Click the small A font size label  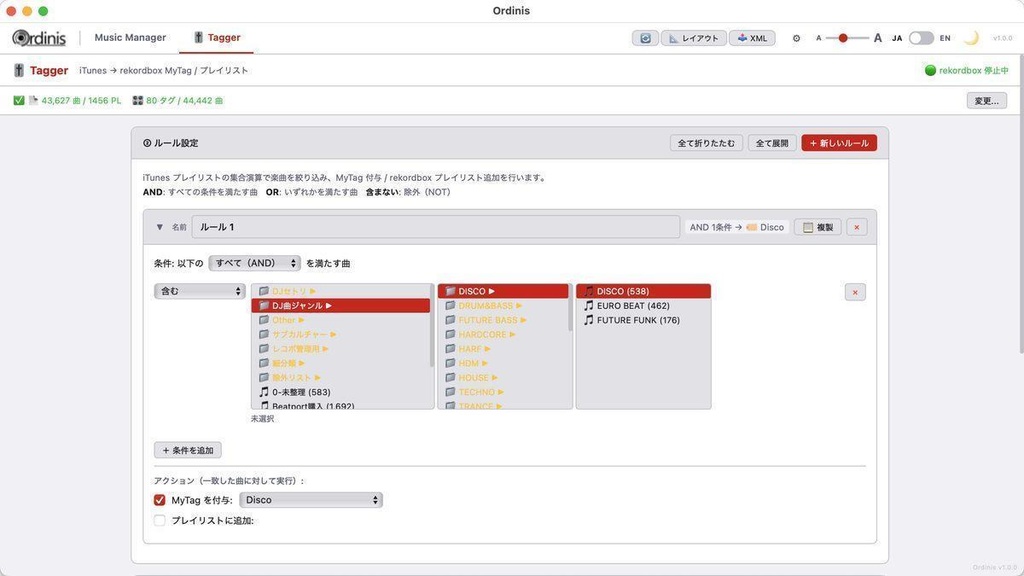(818, 38)
